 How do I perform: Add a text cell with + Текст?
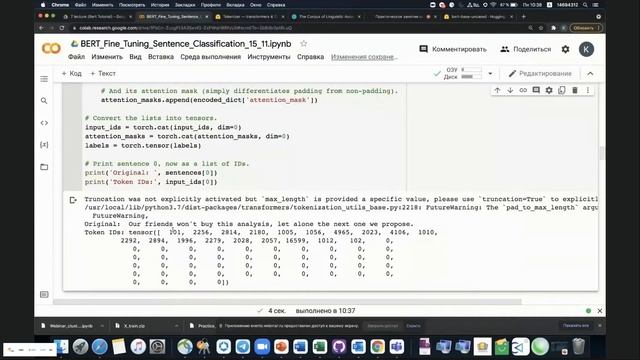coord(103,73)
